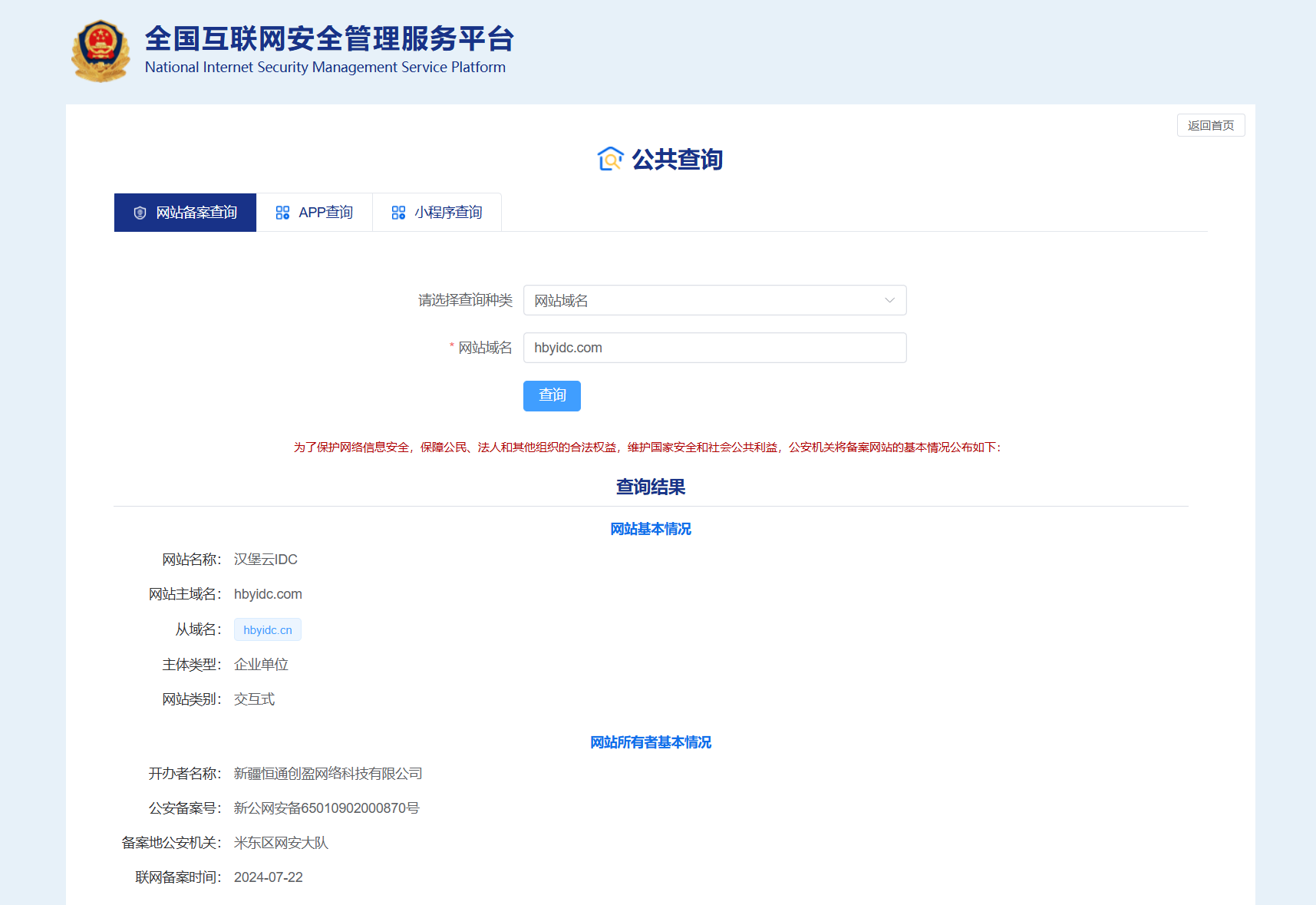
Task: Click the grid icon beside APP查询
Action: tap(282, 213)
